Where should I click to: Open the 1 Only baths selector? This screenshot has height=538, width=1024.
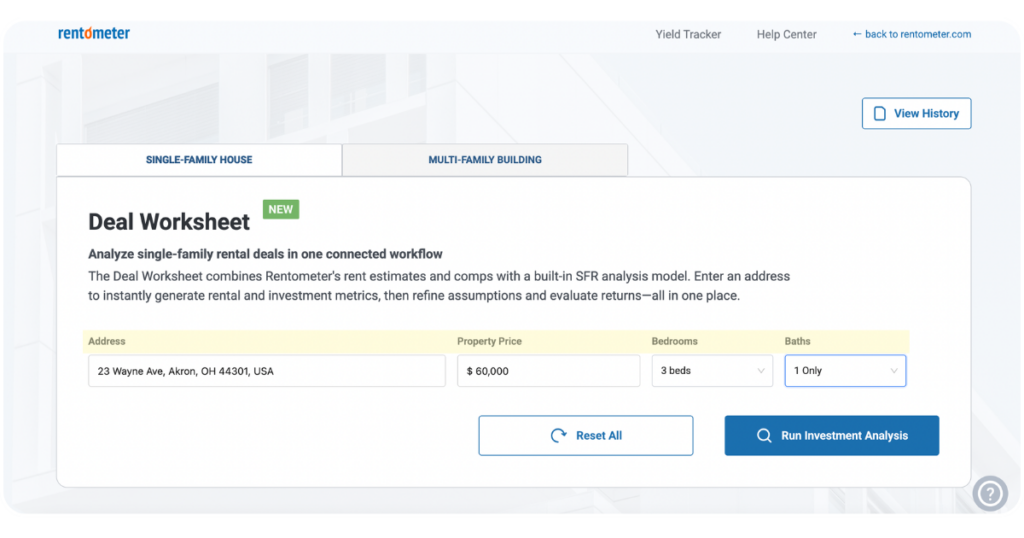pyautogui.click(x=845, y=371)
